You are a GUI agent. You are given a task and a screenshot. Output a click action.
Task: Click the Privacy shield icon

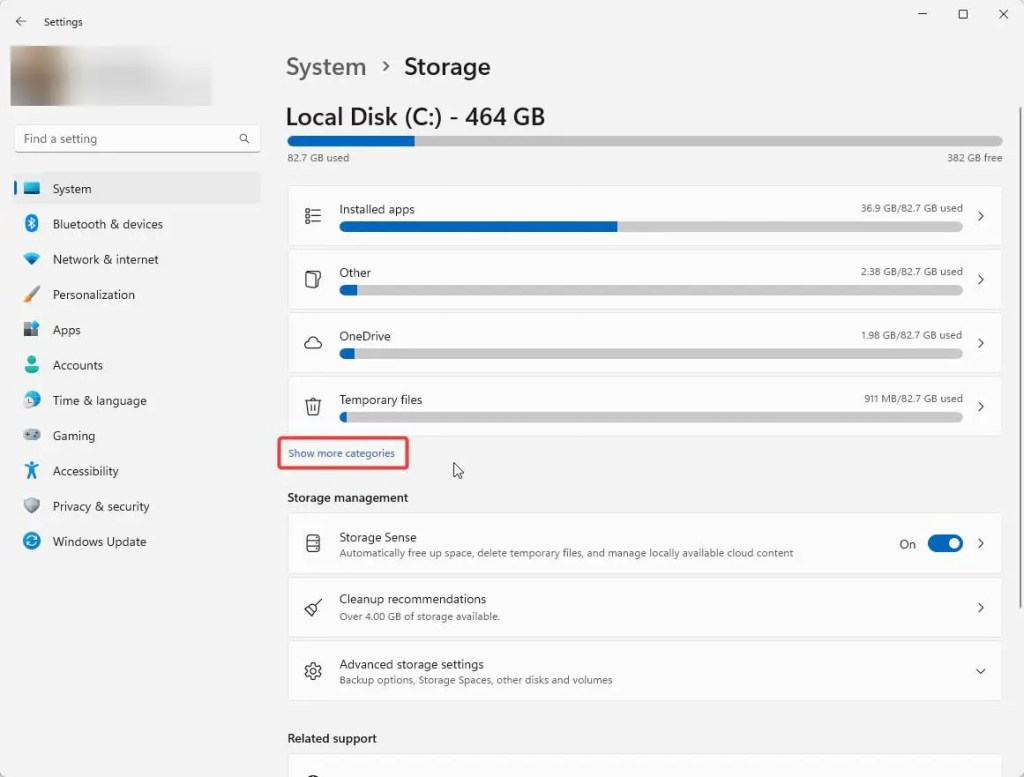(x=31, y=505)
